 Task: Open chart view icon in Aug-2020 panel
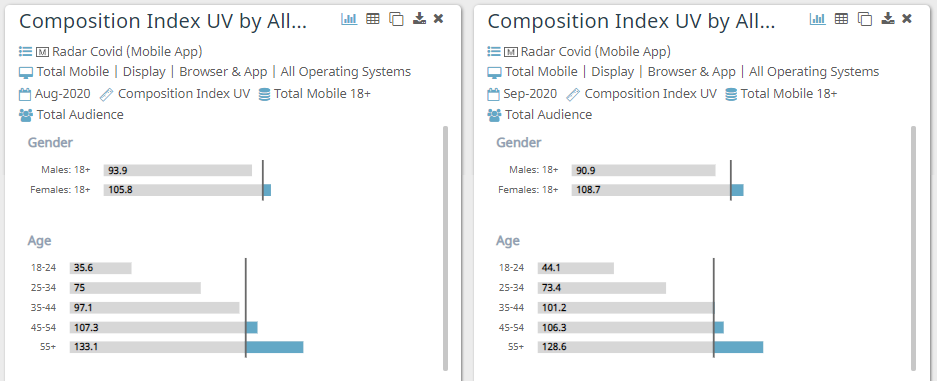click(x=349, y=19)
